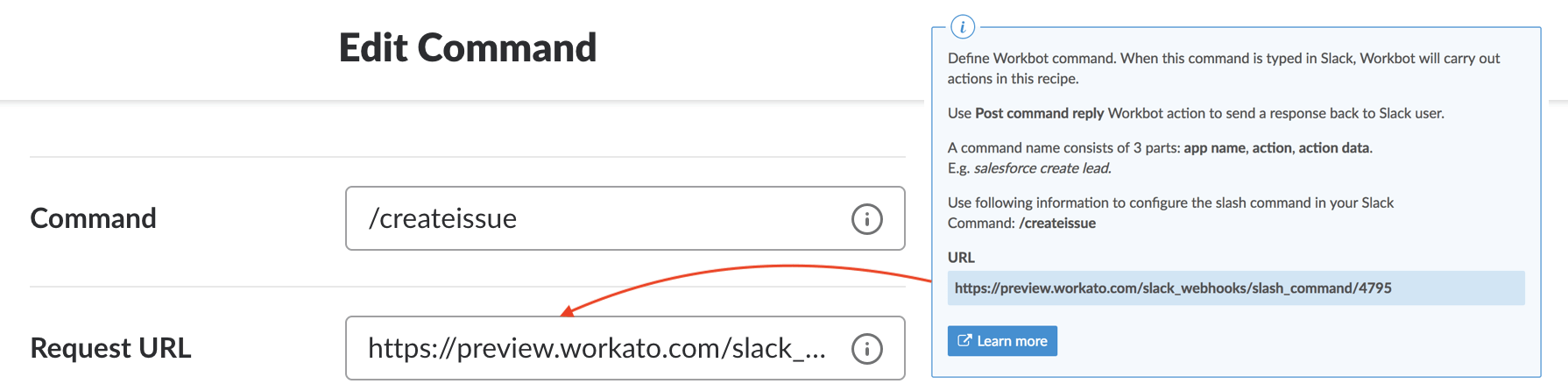Click the Edit Command heading
This screenshot has width=1568, height=391.
[x=467, y=48]
